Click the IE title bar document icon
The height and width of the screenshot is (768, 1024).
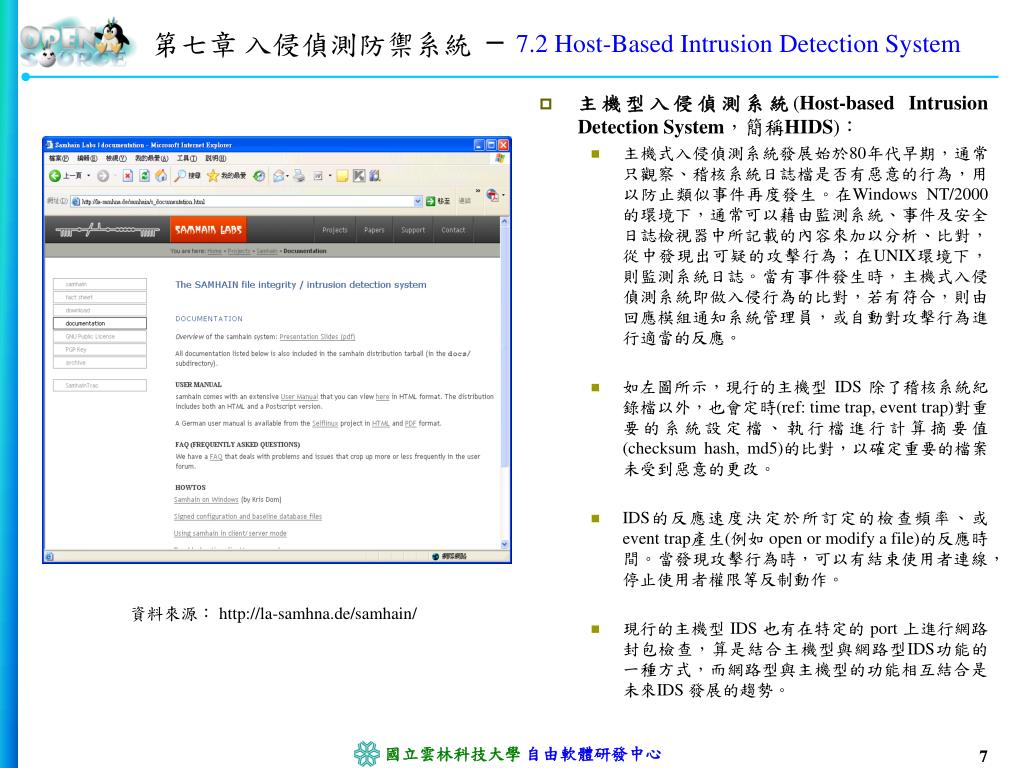pos(50,145)
